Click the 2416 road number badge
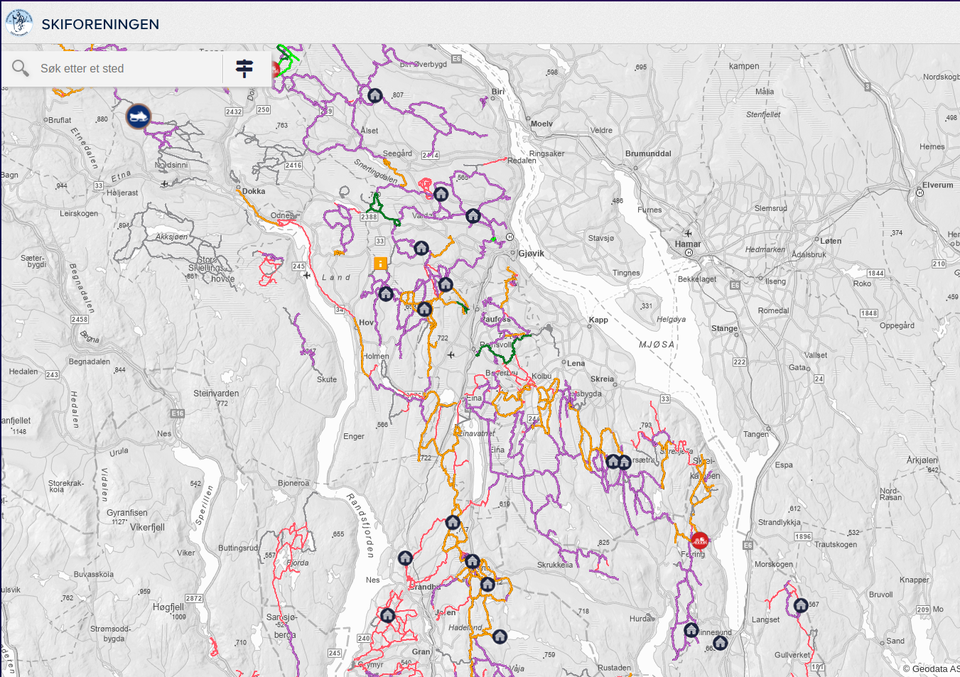 (x=293, y=165)
